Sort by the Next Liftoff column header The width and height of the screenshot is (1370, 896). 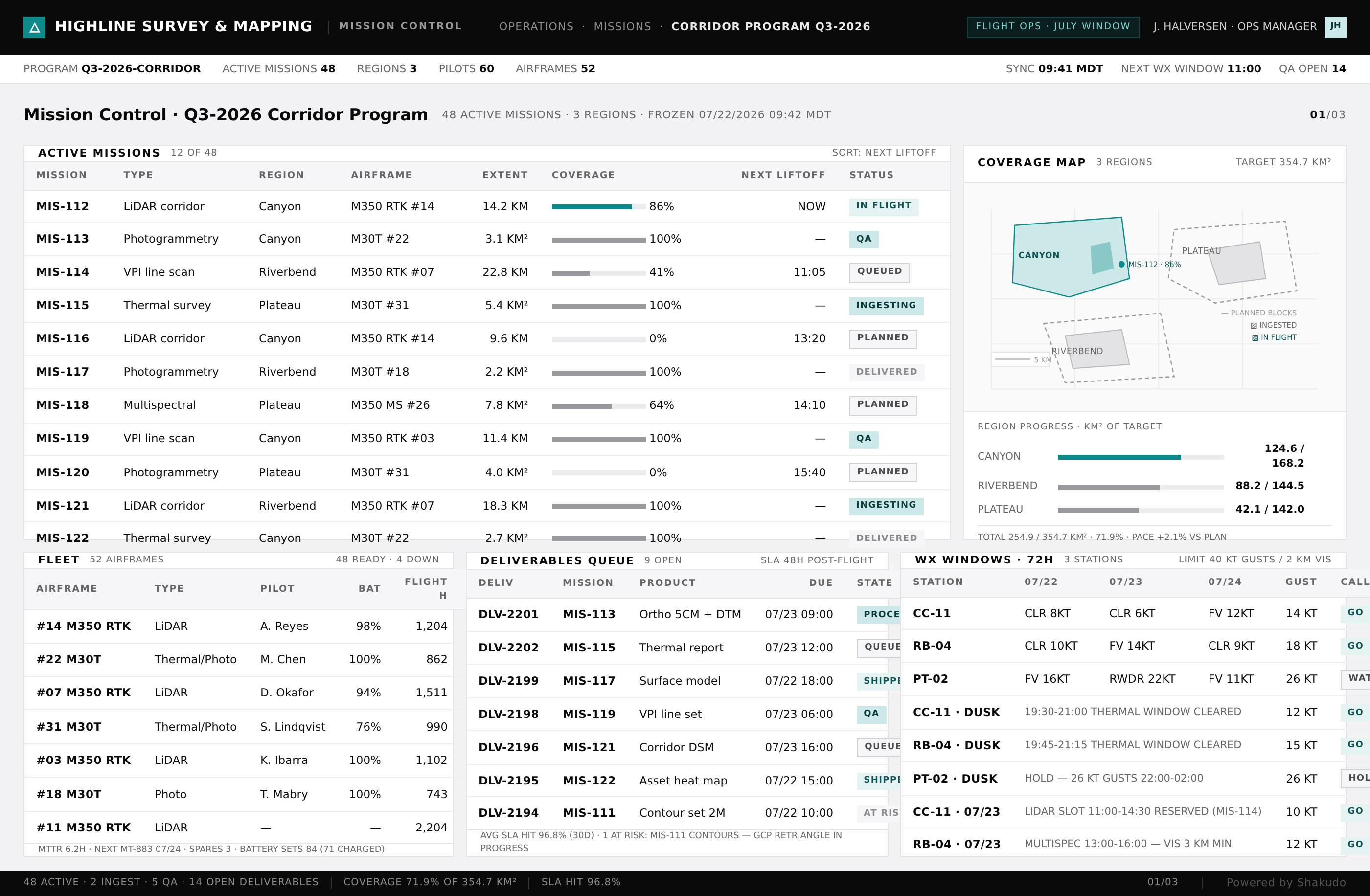coord(783,175)
